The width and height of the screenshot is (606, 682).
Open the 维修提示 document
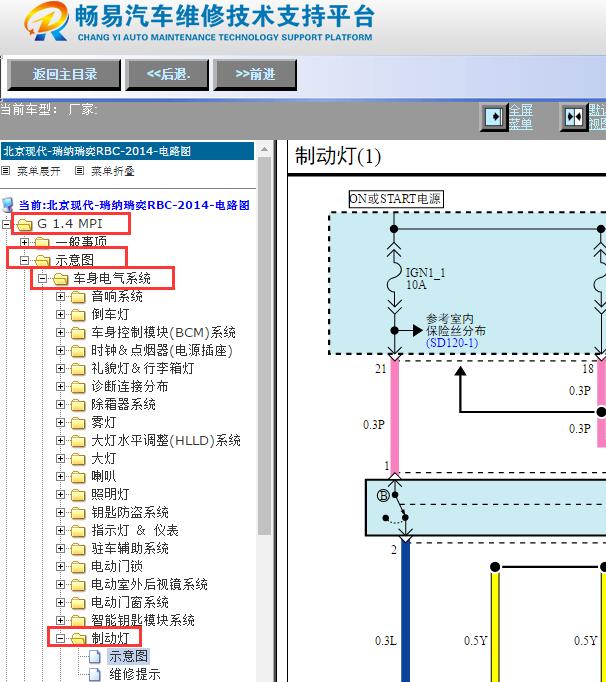point(135,675)
